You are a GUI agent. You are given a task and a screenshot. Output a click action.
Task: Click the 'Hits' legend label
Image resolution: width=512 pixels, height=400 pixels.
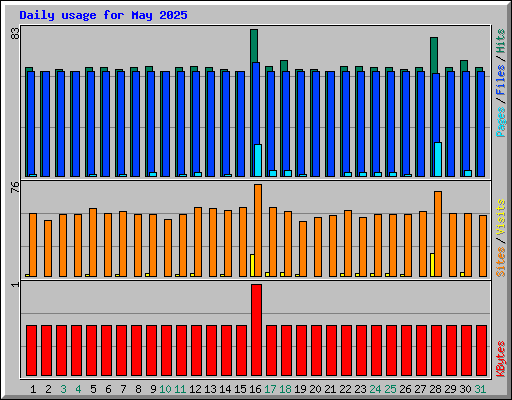click(x=500, y=41)
